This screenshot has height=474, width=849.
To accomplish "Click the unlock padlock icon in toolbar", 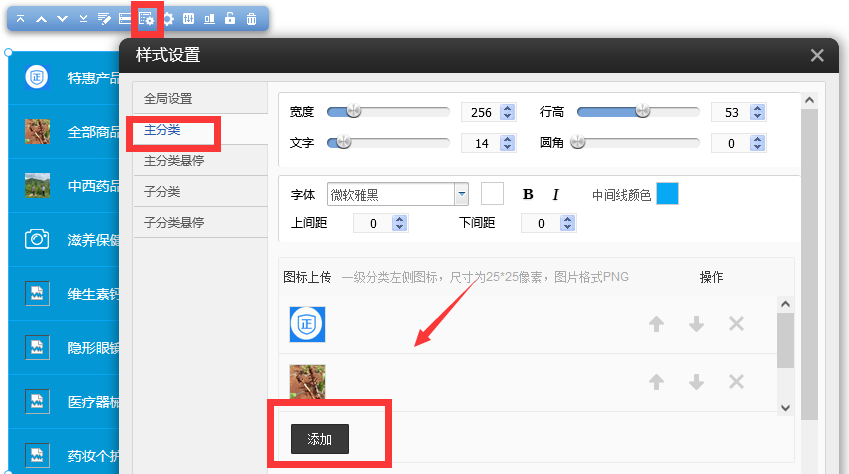I will (x=230, y=19).
